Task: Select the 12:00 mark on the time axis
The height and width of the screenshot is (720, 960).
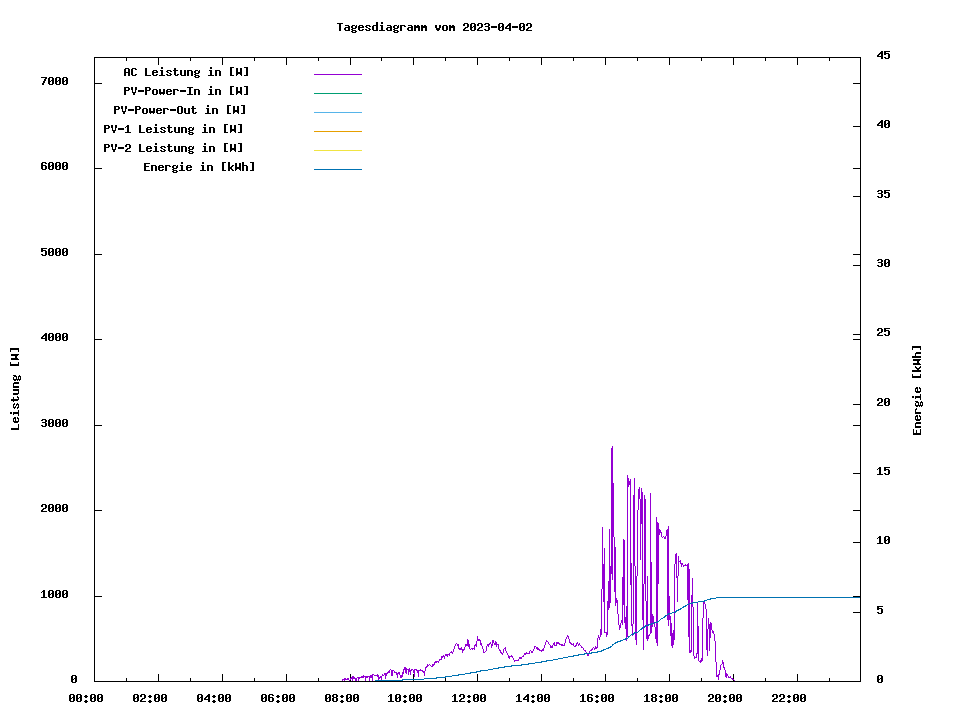Action: click(469, 698)
